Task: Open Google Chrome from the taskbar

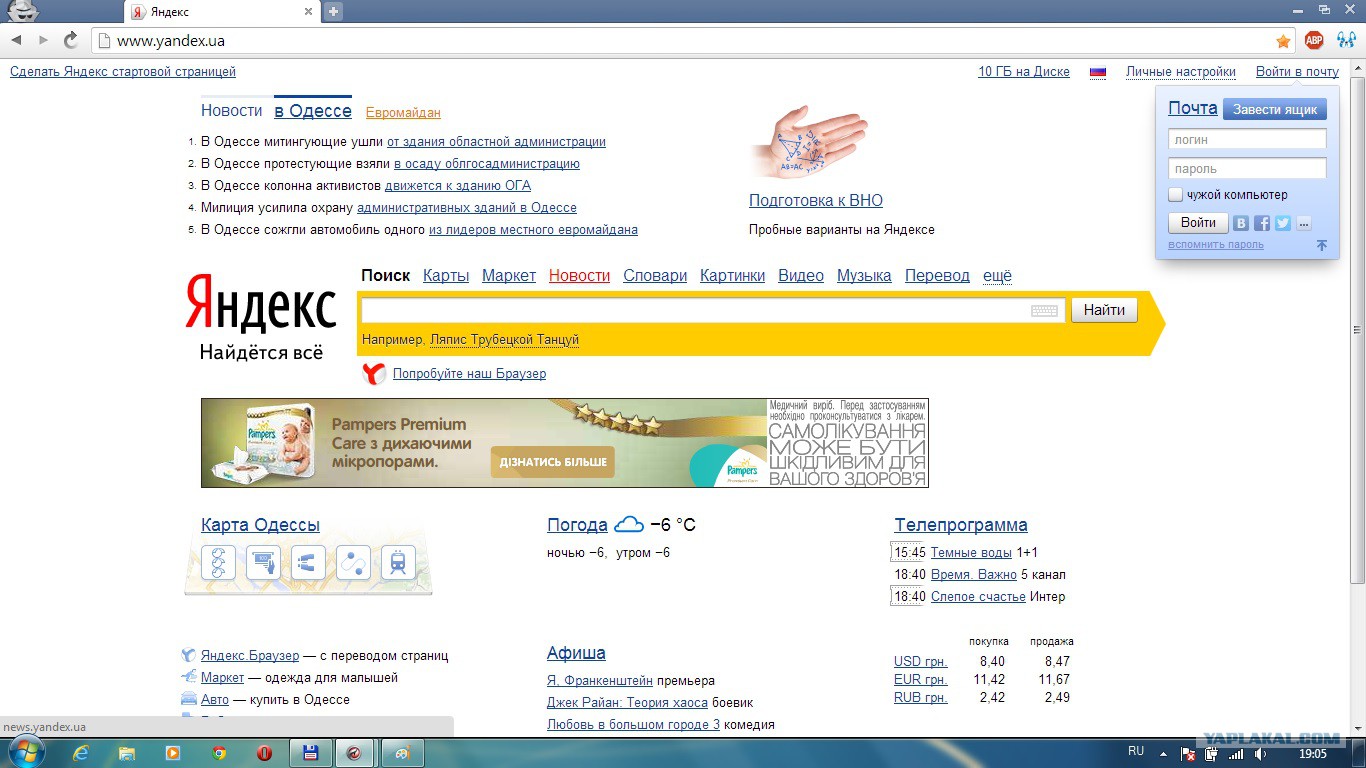Action: tap(219, 753)
